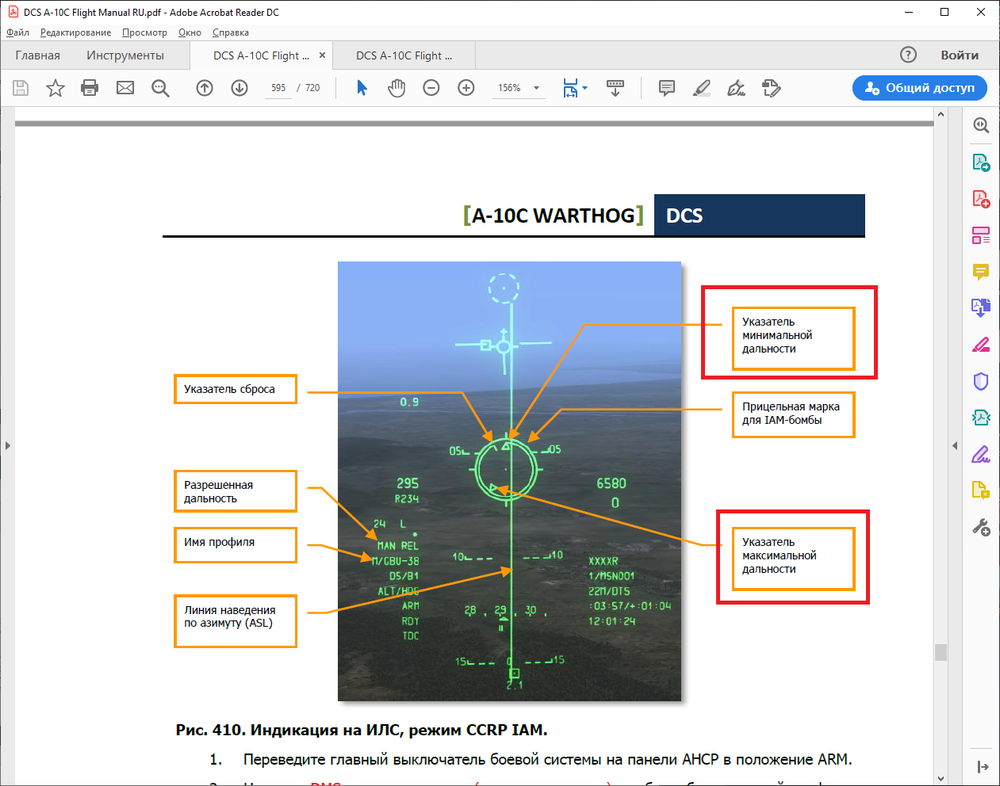Click the Войти sign-in button
This screenshot has height=786, width=1000.
pyautogui.click(x=959, y=55)
